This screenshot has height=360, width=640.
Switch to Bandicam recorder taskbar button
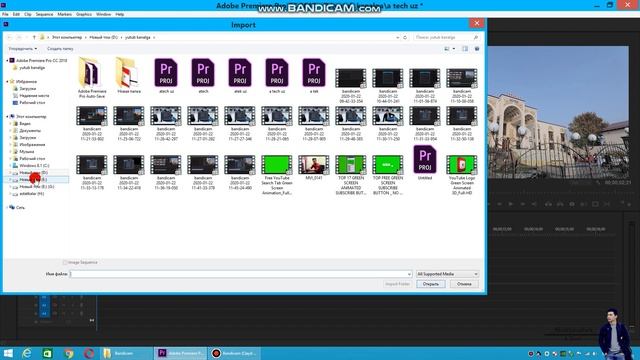(x=235, y=353)
